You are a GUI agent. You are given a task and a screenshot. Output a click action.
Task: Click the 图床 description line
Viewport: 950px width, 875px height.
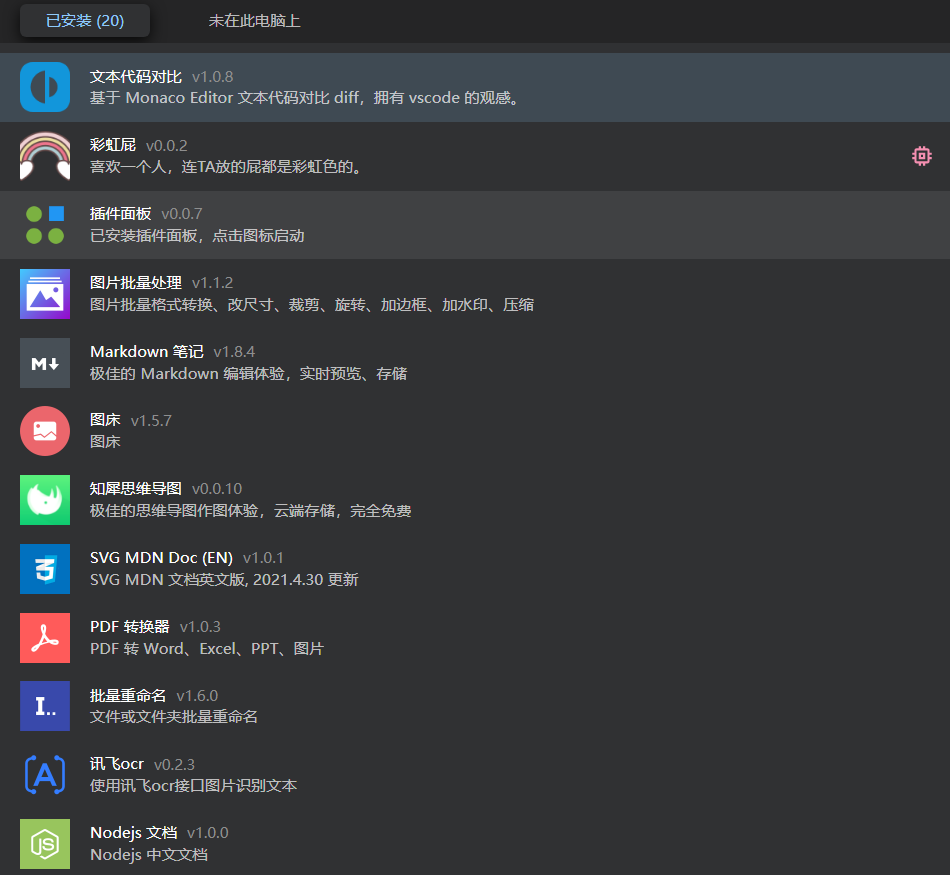click(x=105, y=442)
